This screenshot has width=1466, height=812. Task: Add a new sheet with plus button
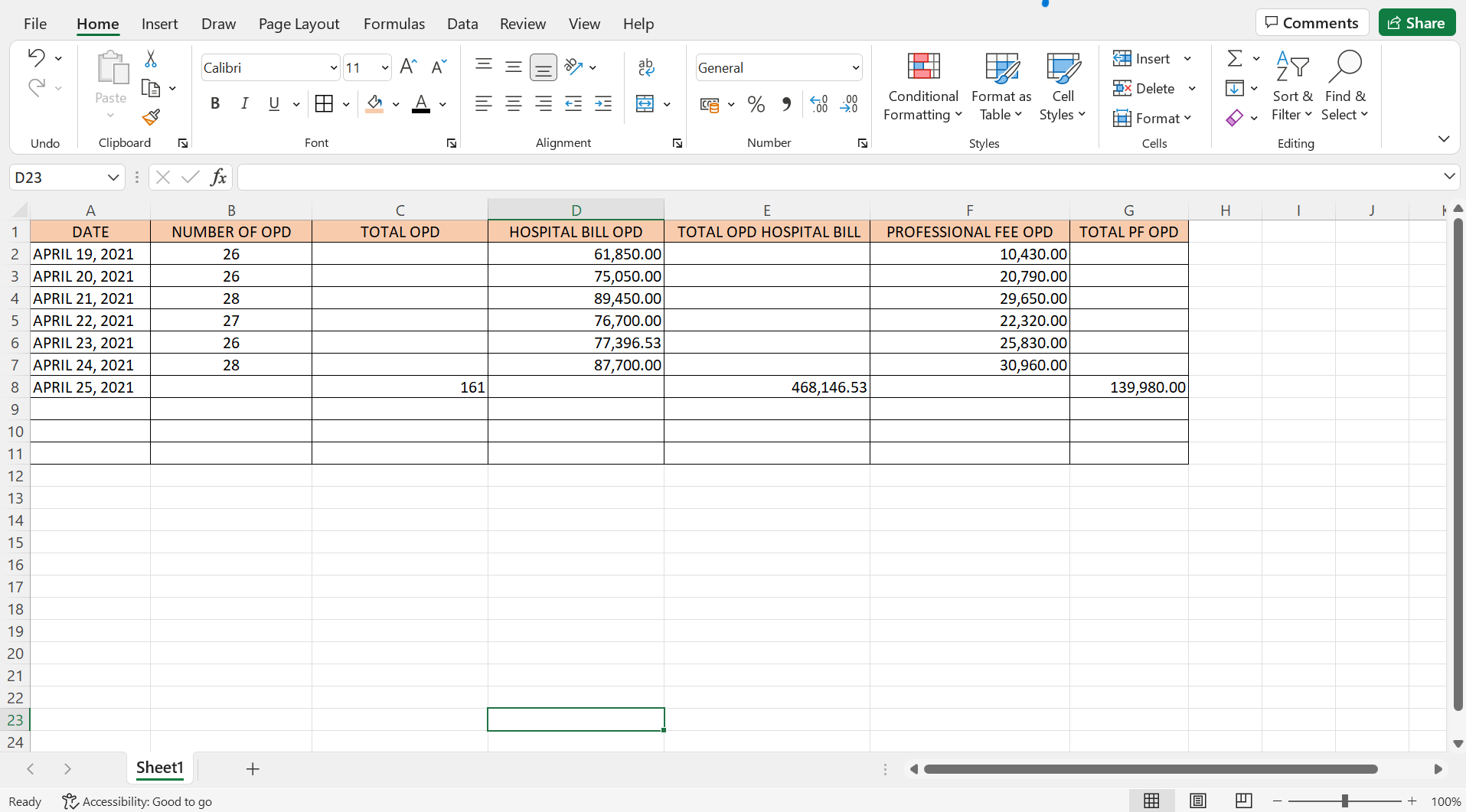click(x=253, y=768)
